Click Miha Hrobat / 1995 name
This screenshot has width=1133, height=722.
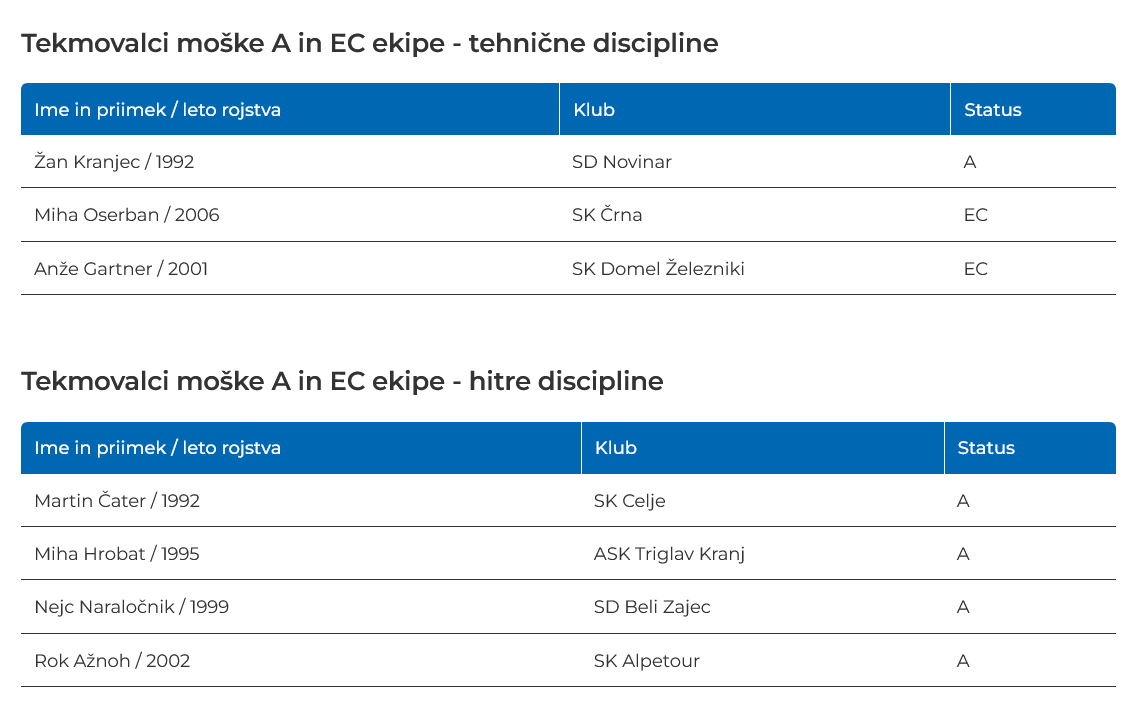(117, 554)
